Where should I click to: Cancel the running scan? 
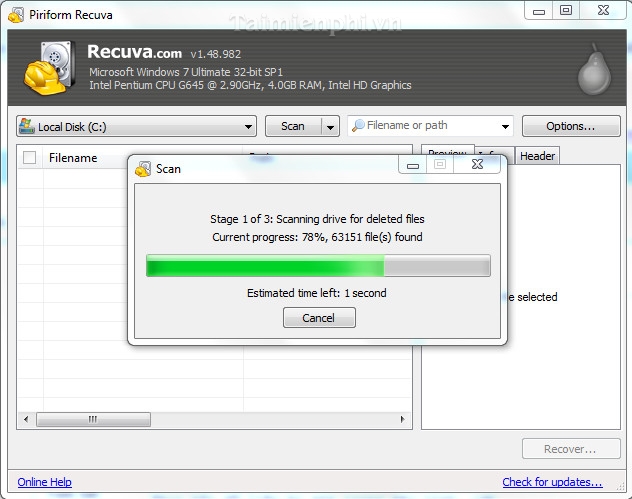tap(318, 318)
